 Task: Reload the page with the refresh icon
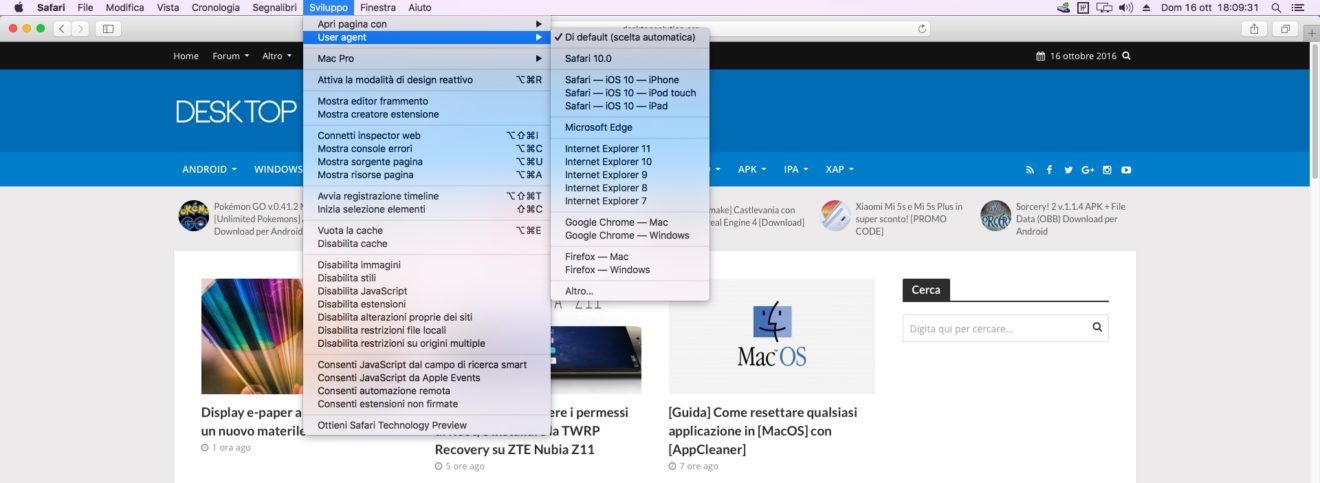pos(921,29)
